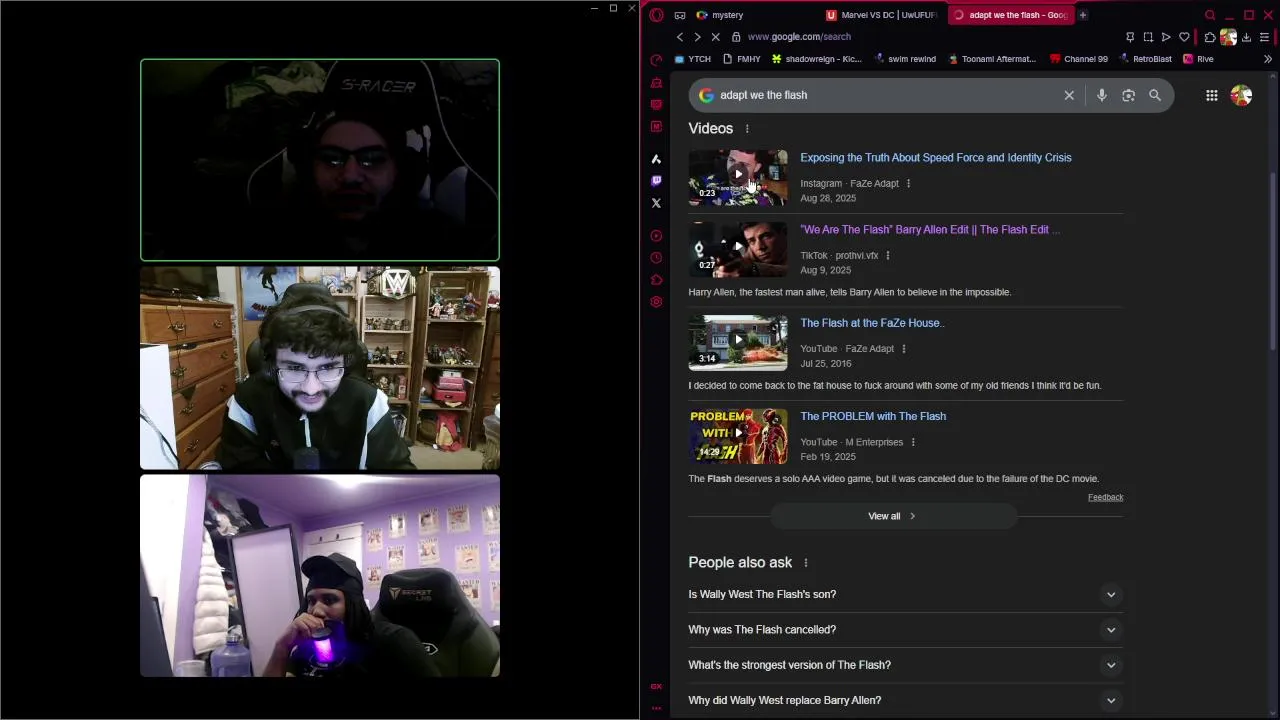Open the GX Control speedometer sidebar icon
The height and width of the screenshot is (720, 1280).
(656, 60)
